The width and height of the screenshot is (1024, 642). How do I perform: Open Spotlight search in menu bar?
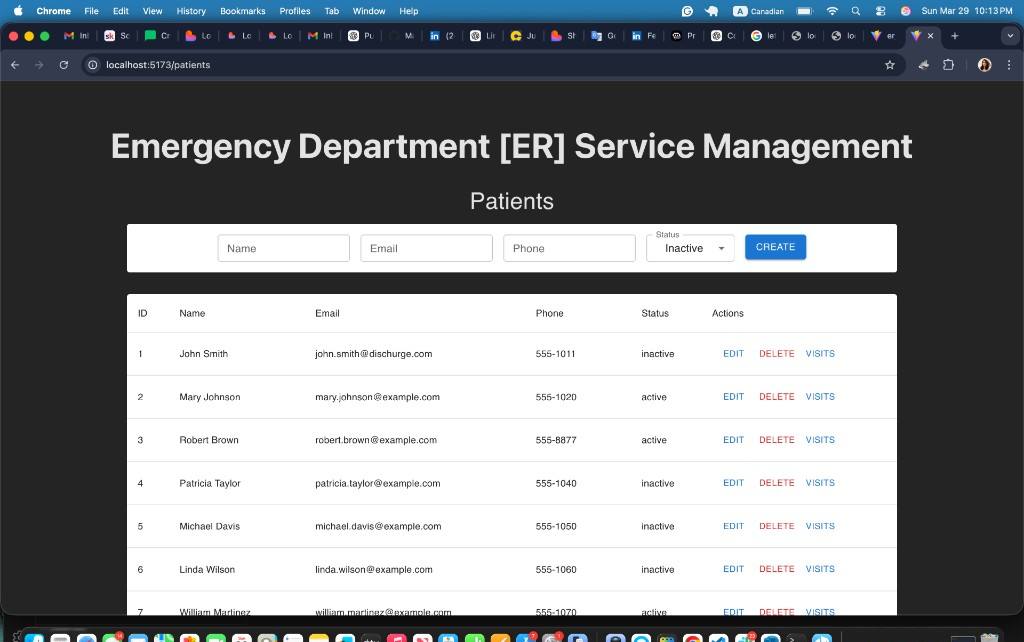856,11
